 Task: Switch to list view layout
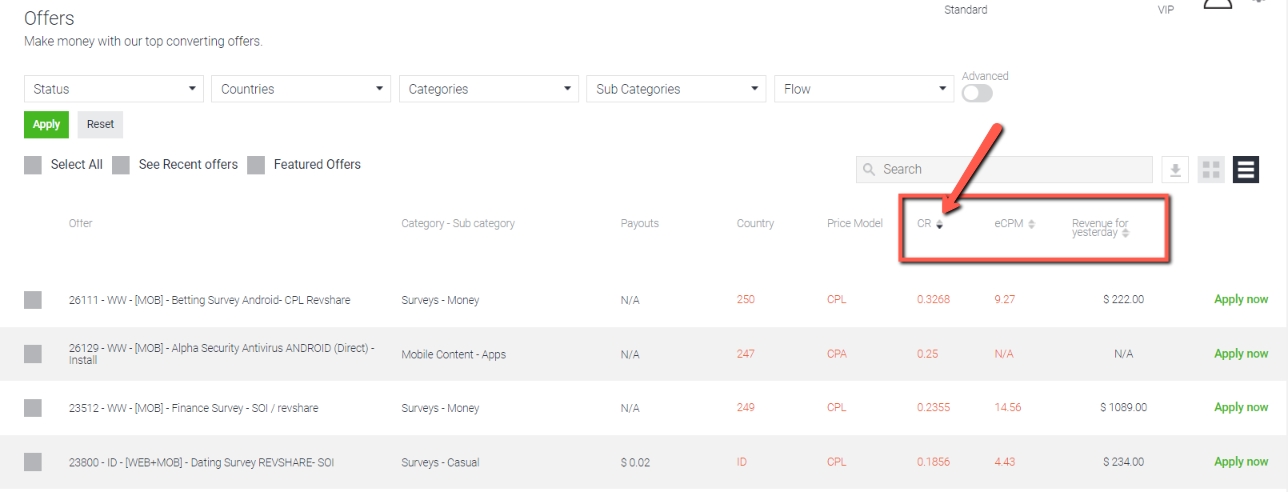pos(1245,170)
